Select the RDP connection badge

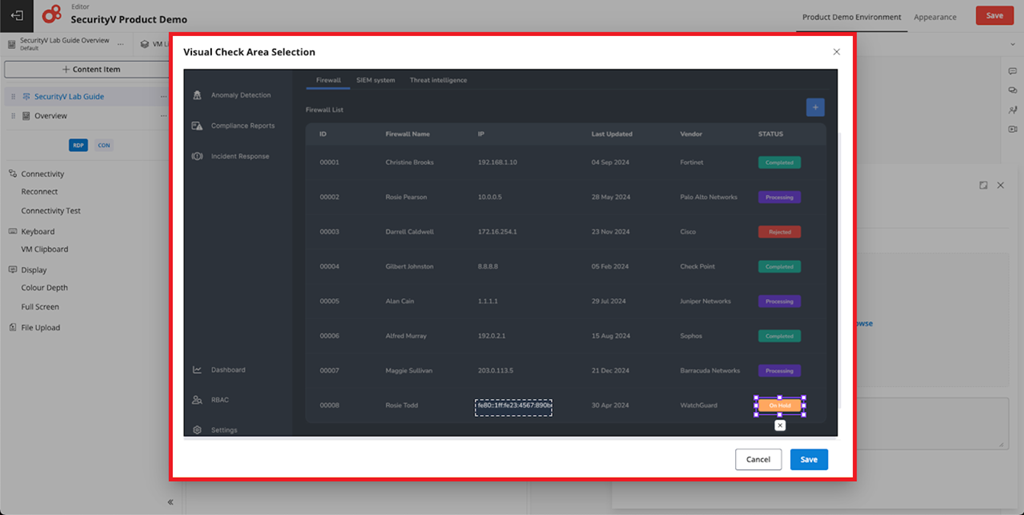(78, 145)
